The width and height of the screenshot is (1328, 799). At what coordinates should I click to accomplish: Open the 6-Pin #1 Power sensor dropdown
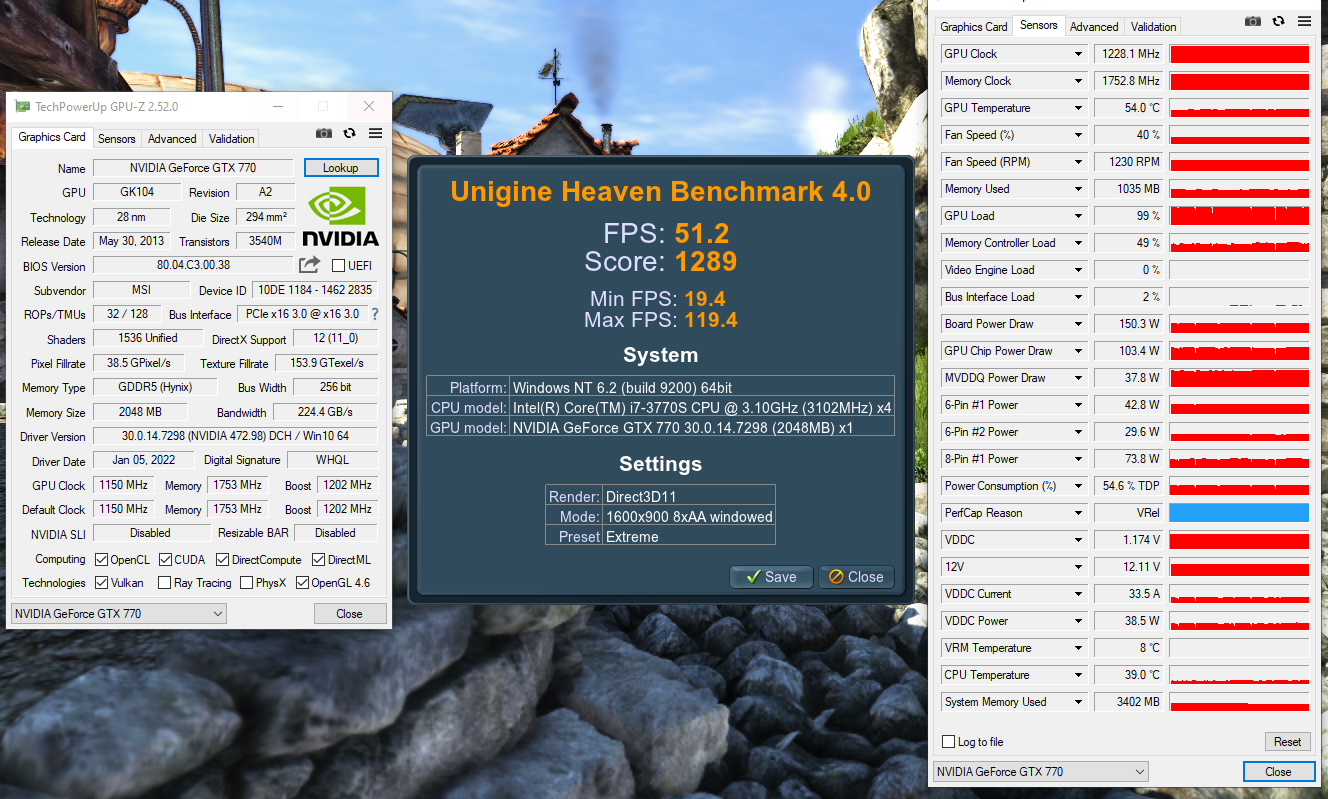coord(1078,405)
